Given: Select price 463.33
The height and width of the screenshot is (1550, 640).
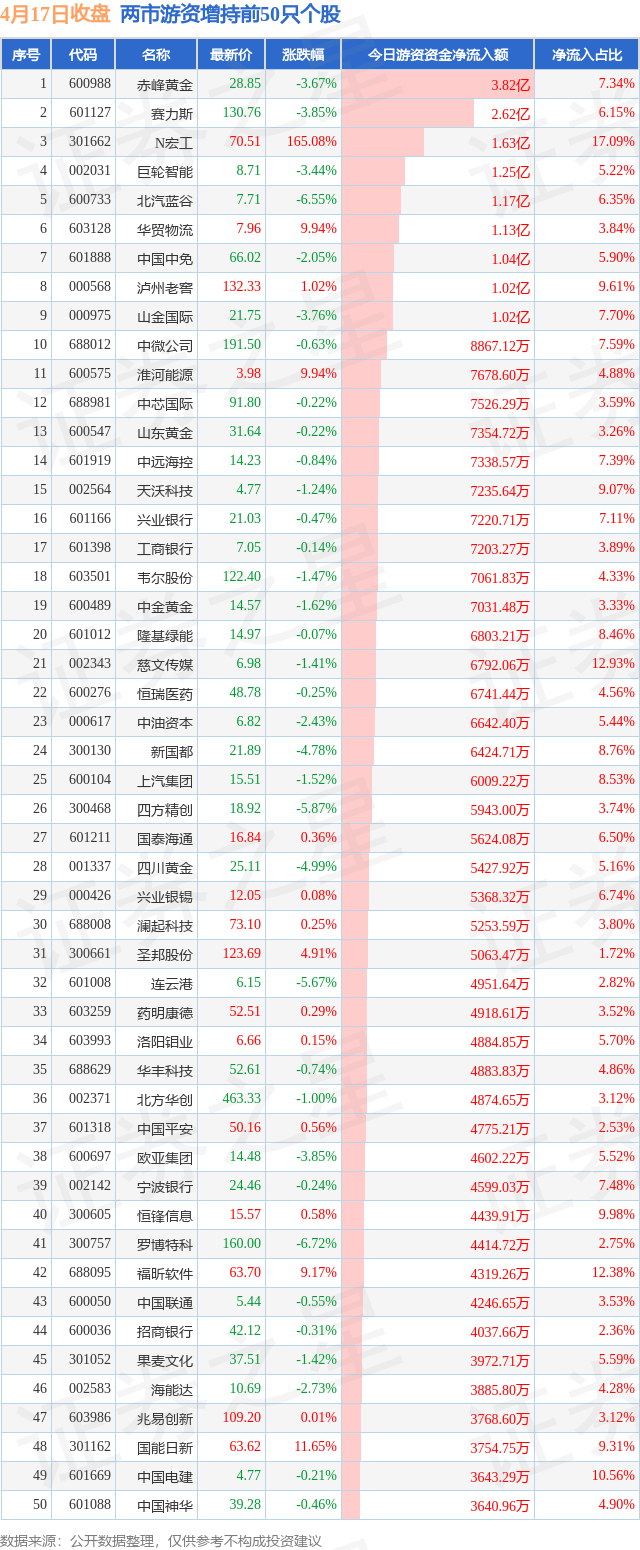Looking at the screenshot, I should 241,1099.
